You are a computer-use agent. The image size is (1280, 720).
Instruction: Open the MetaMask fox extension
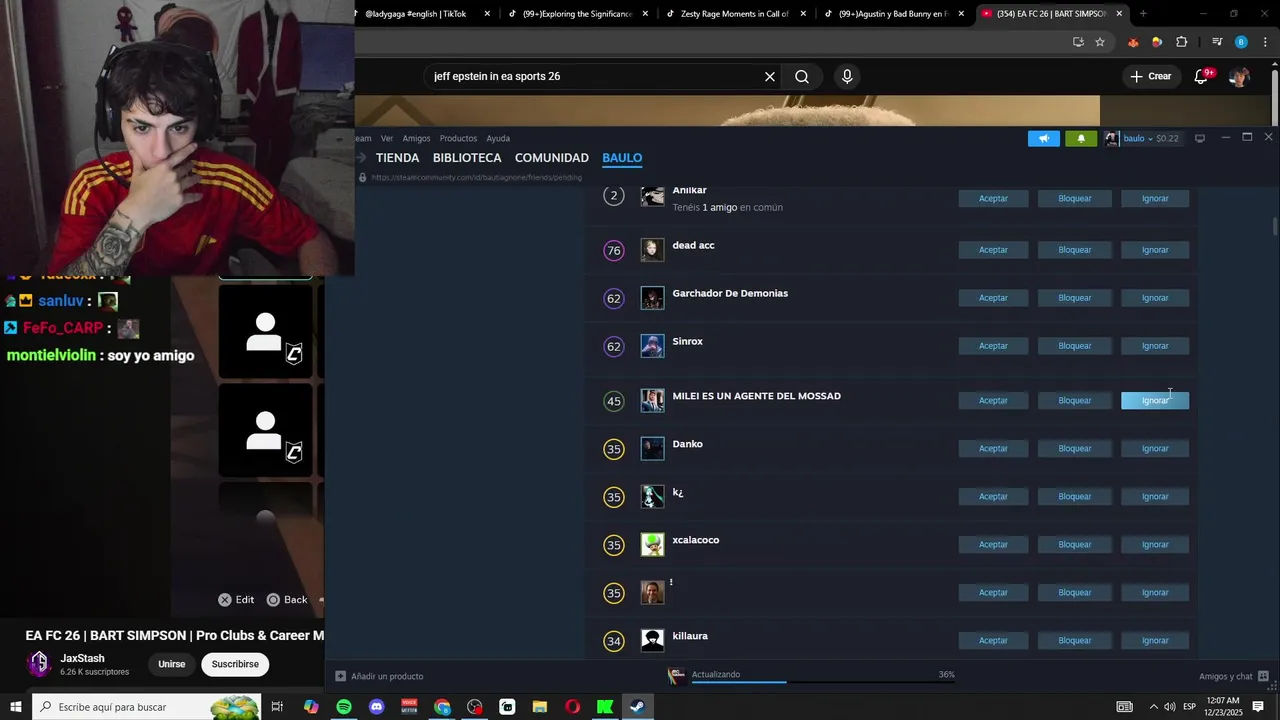click(x=1133, y=42)
